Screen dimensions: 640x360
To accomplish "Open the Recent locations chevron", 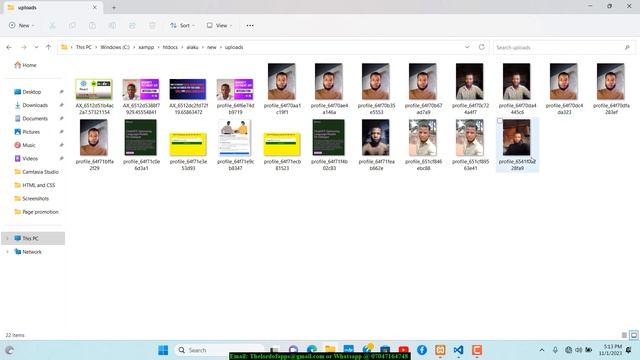I will coord(36,47).
